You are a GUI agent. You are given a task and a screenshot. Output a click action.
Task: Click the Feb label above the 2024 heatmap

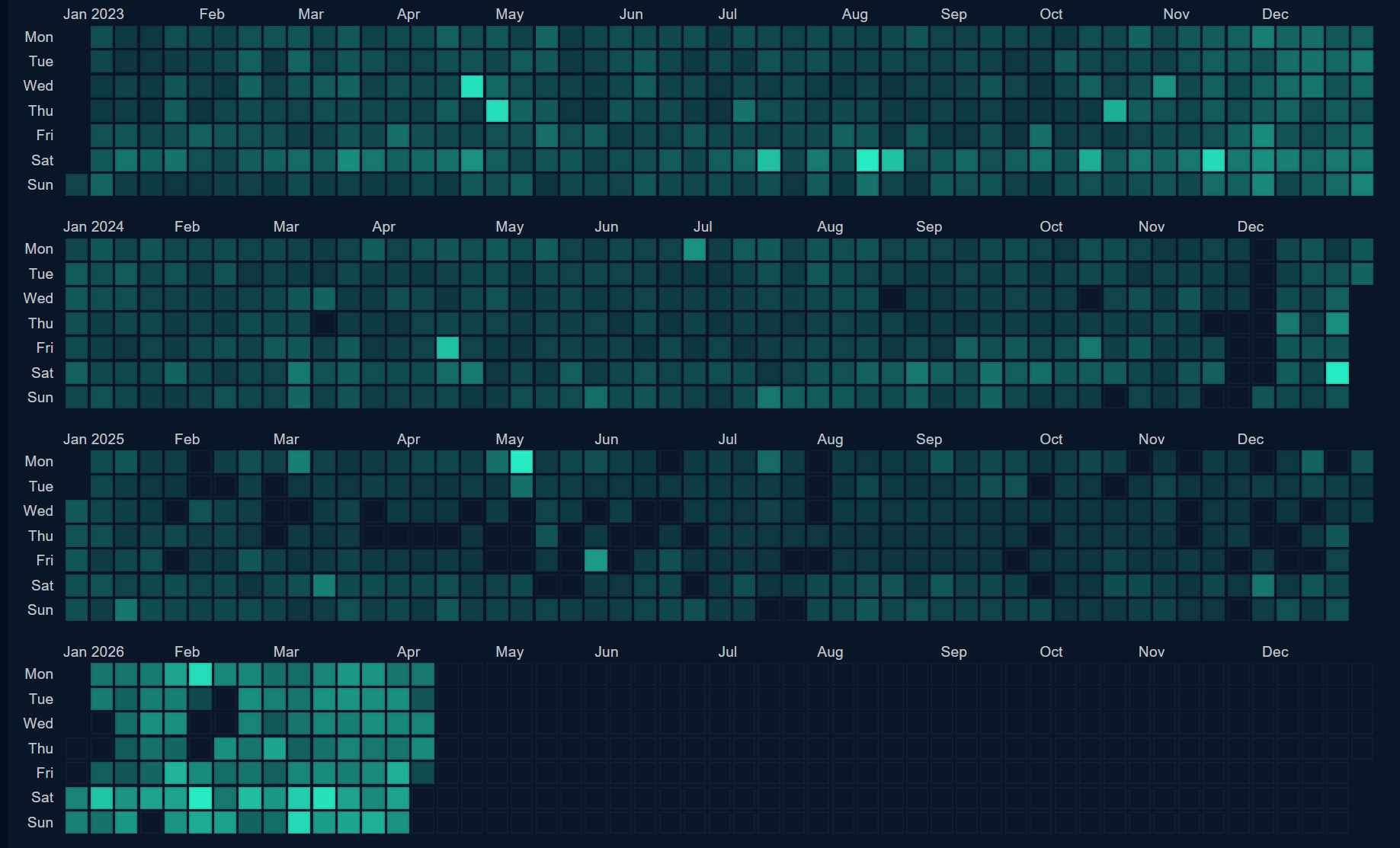187,226
